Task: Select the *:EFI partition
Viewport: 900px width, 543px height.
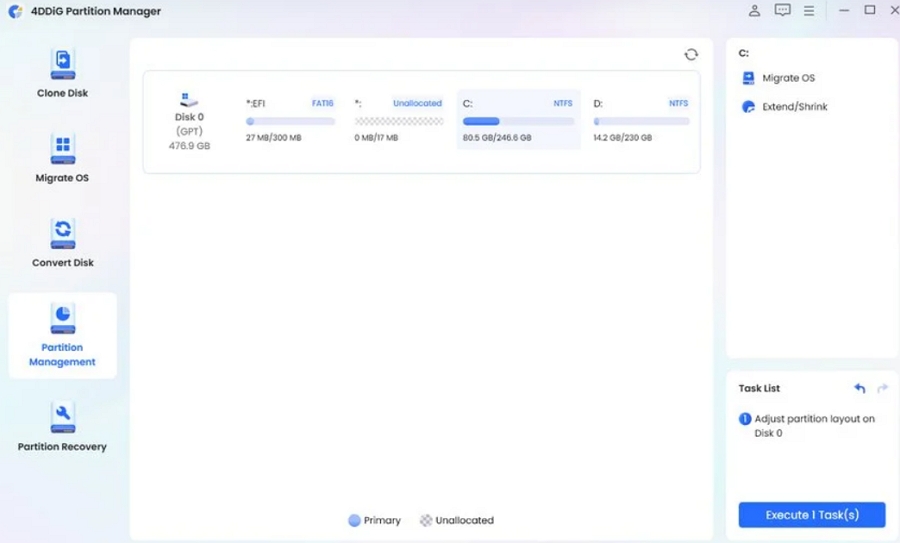Action: 290,120
